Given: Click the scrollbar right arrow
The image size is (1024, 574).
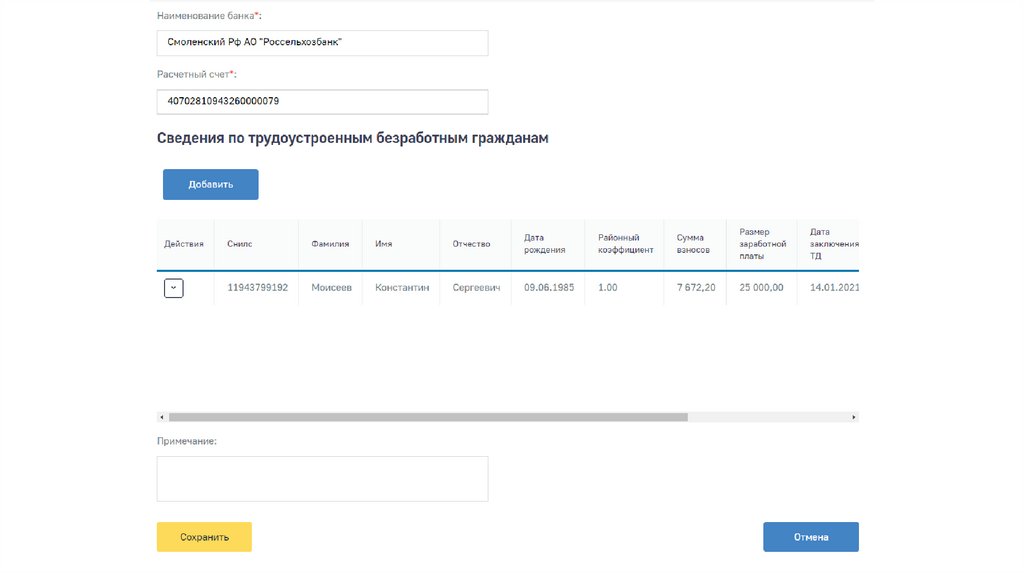Looking at the screenshot, I should point(853,417).
